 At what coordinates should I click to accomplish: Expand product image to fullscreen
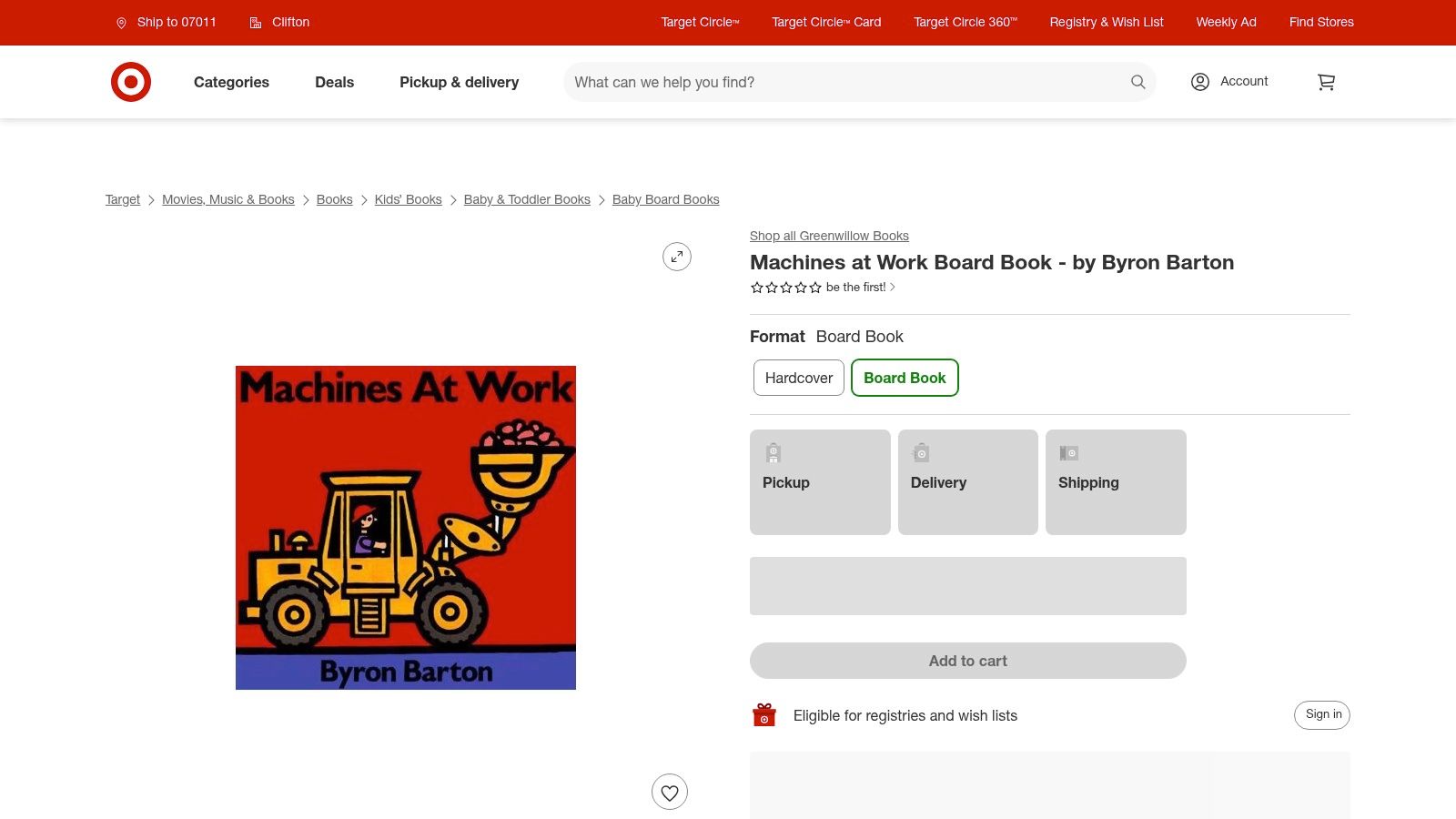677,257
